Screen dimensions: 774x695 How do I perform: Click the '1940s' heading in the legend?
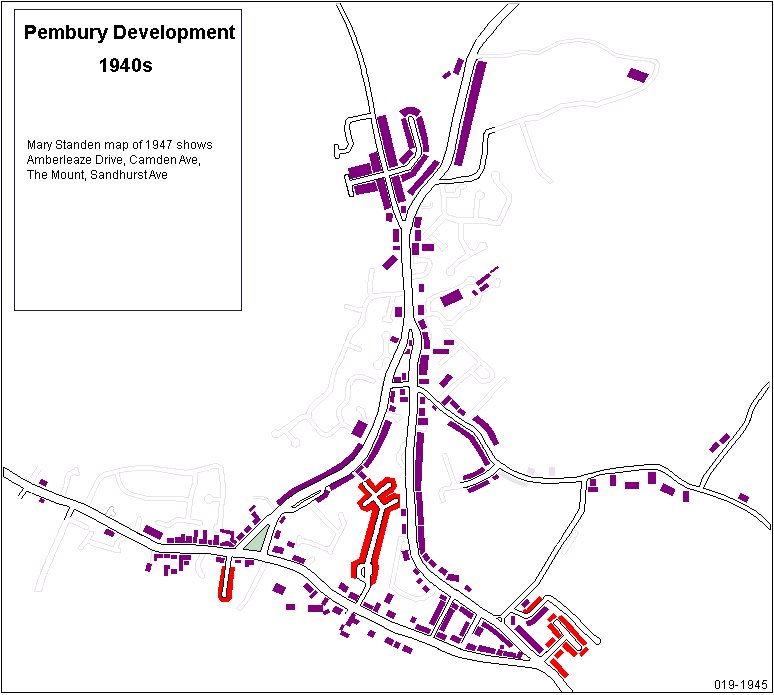point(125,66)
